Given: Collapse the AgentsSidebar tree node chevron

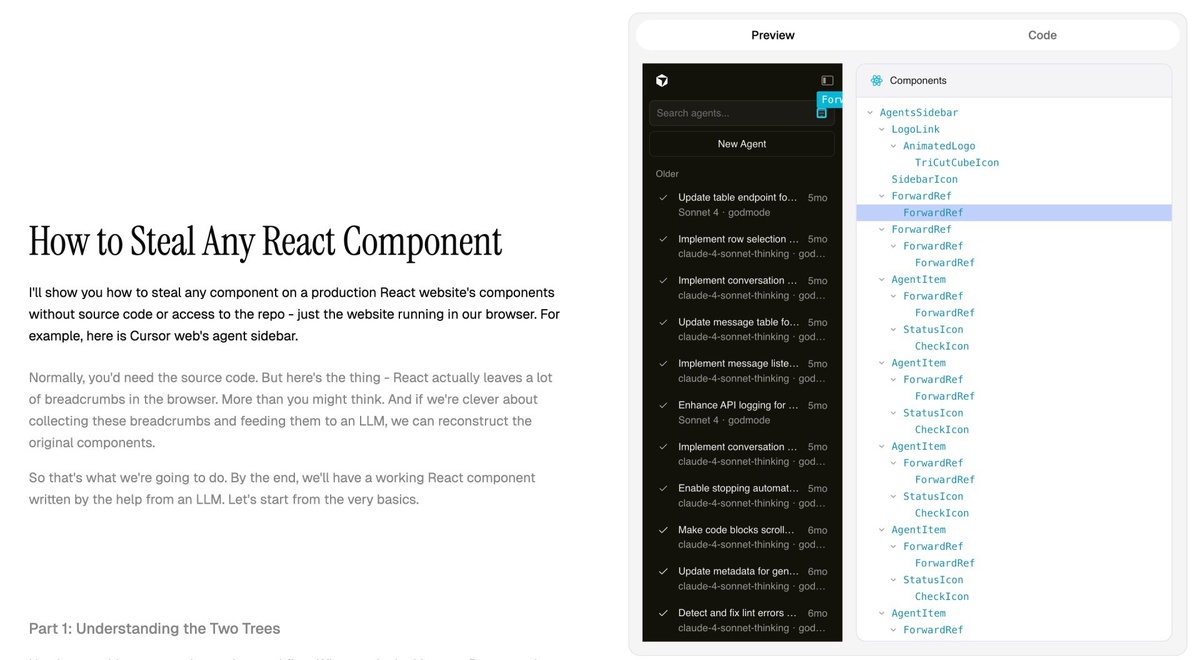Looking at the screenshot, I should point(870,113).
